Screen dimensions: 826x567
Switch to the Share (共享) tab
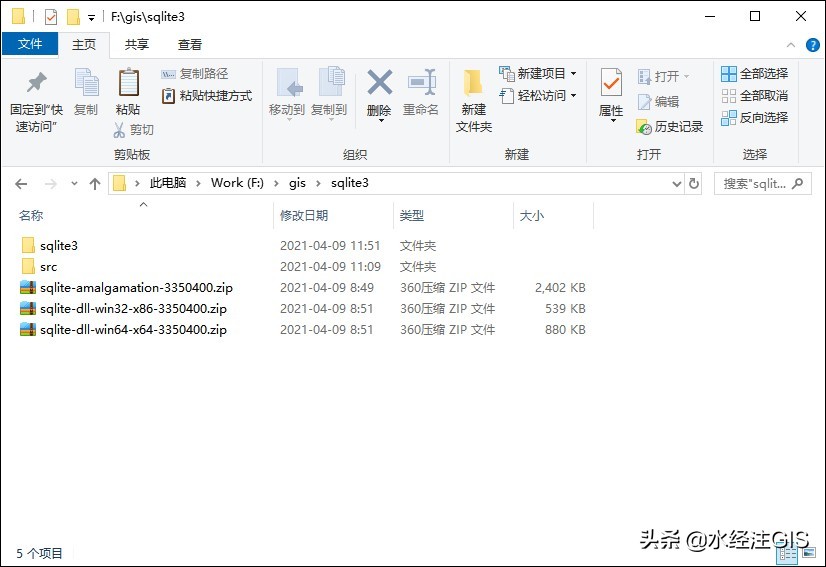[137, 45]
